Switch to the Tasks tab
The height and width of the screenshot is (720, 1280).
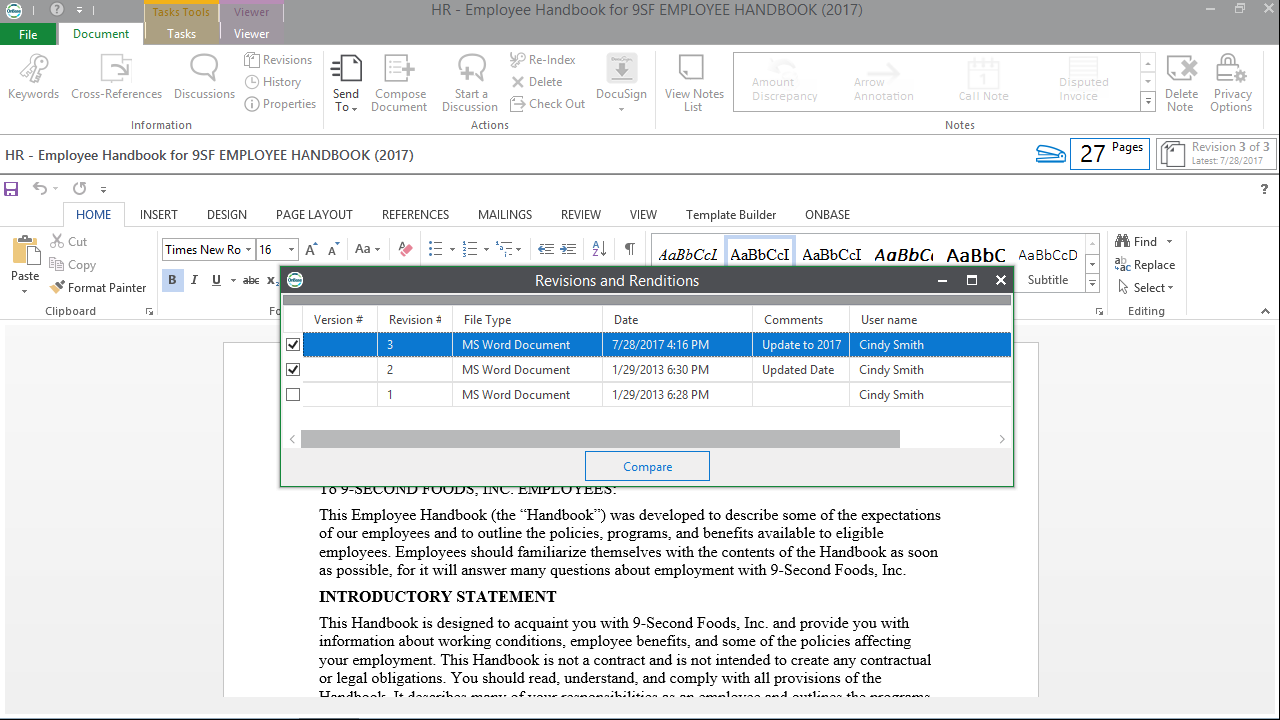click(x=181, y=34)
